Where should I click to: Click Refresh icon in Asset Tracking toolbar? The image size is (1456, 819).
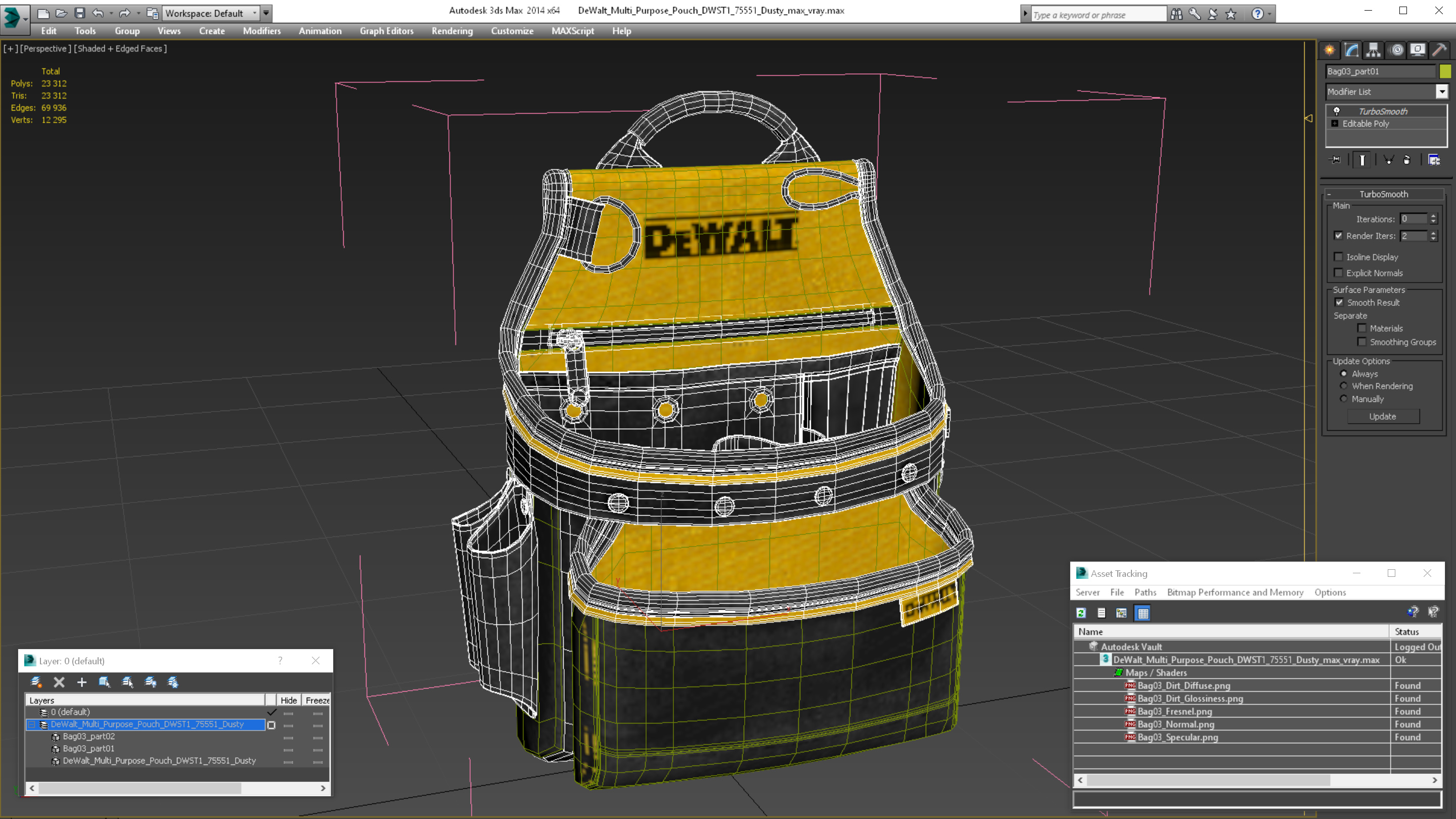click(x=1081, y=613)
